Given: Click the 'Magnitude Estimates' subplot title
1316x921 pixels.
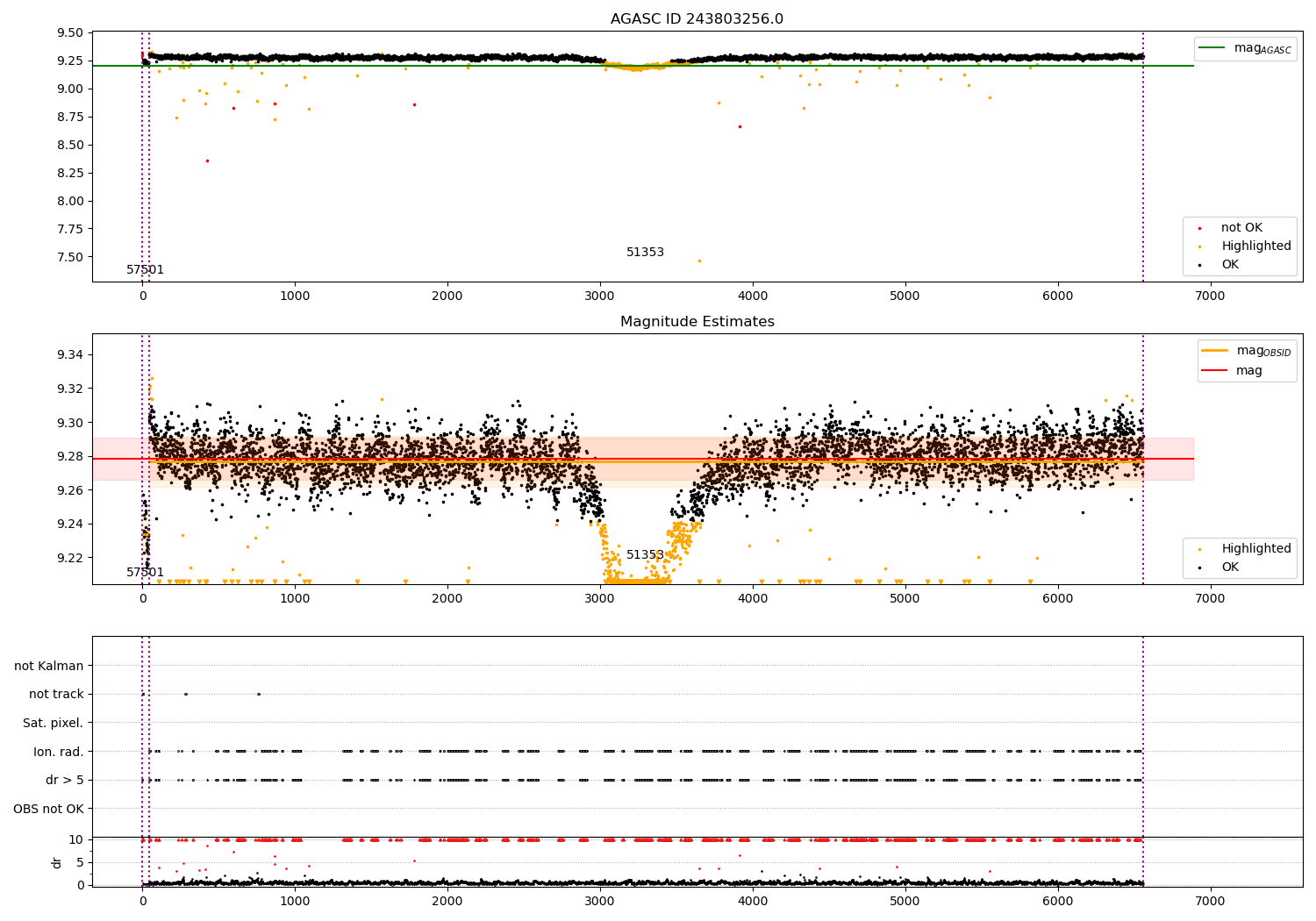Looking at the screenshot, I should (x=697, y=322).
